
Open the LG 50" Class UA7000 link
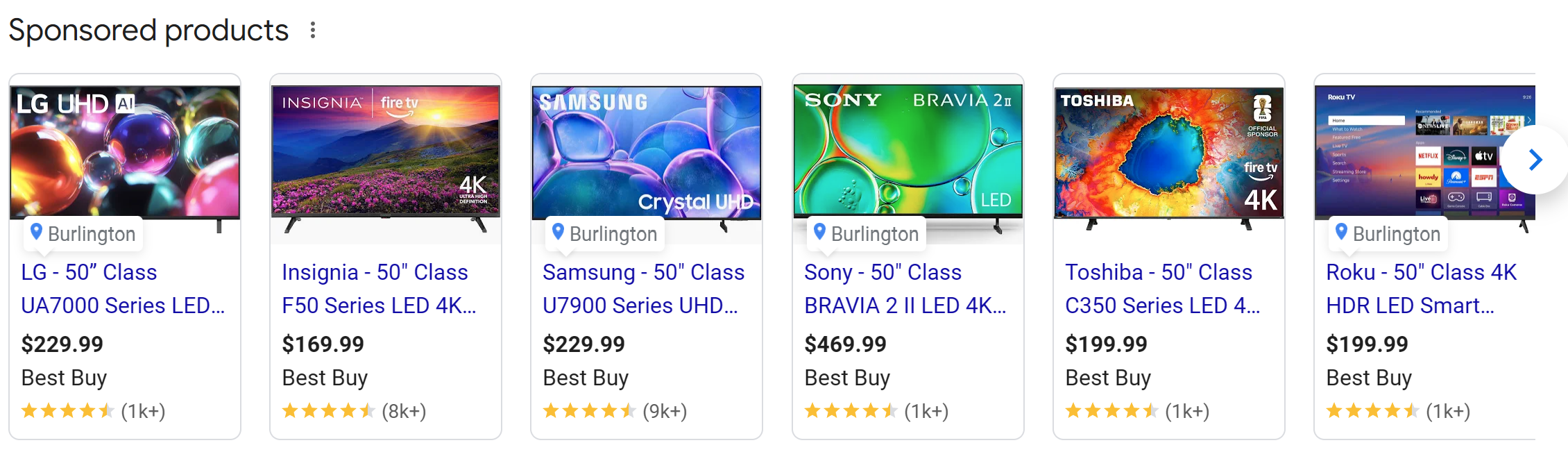click(123, 289)
